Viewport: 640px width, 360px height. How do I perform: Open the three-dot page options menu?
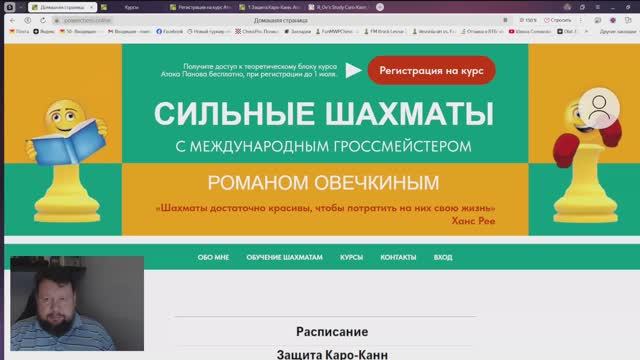click(x=580, y=20)
